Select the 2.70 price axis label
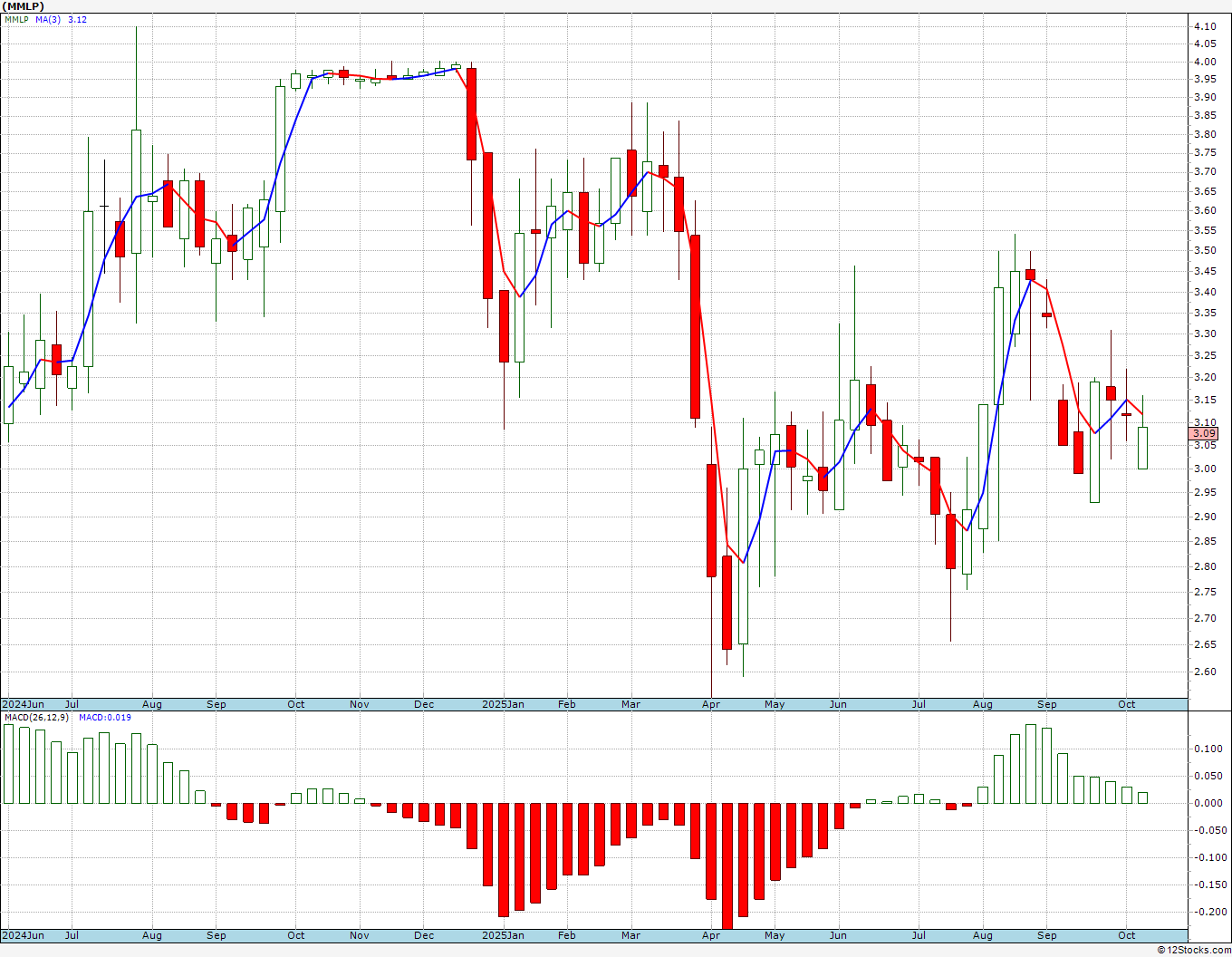 pos(1205,618)
